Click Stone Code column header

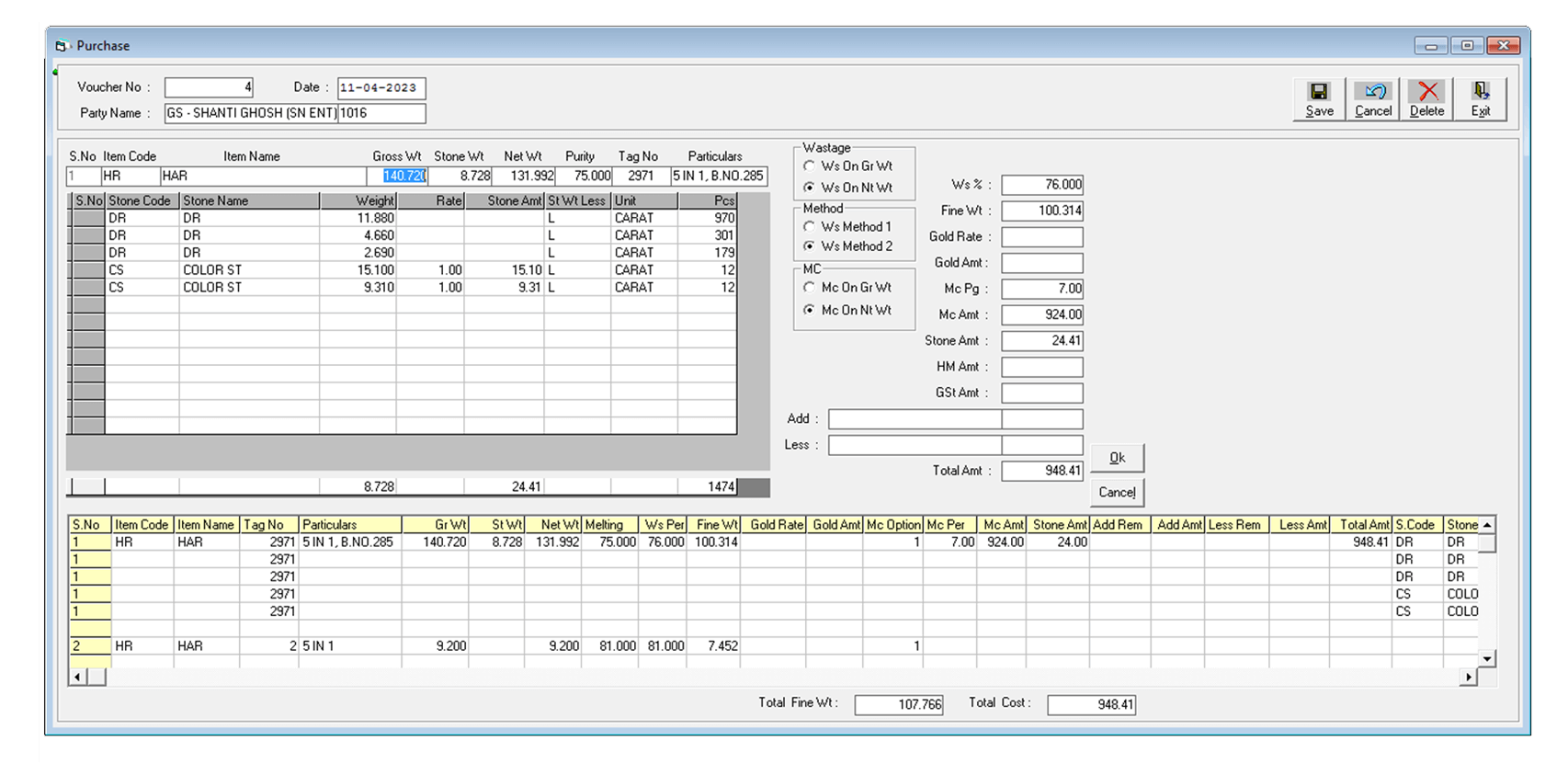click(x=142, y=200)
